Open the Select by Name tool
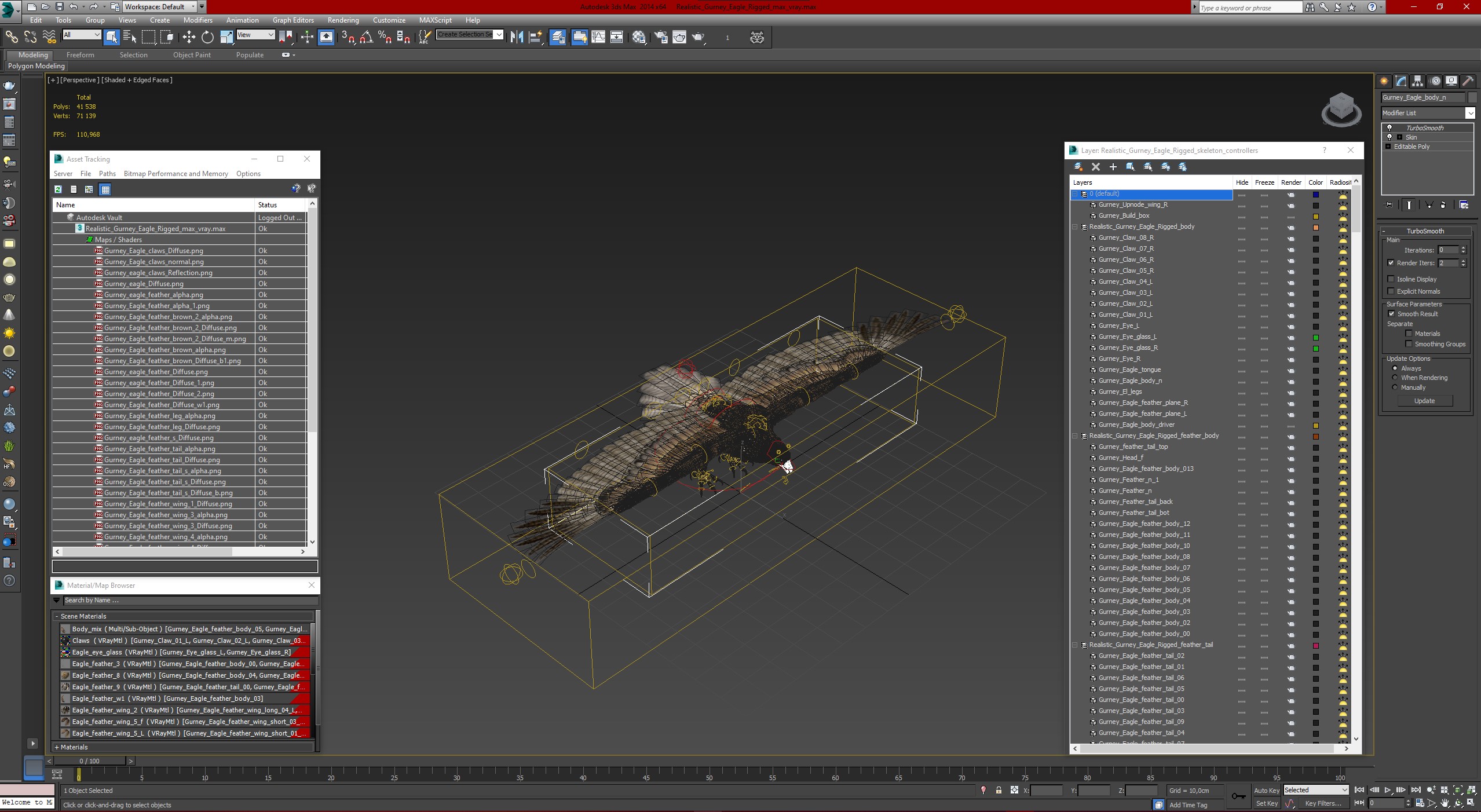The image size is (1481, 812). (x=130, y=38)
